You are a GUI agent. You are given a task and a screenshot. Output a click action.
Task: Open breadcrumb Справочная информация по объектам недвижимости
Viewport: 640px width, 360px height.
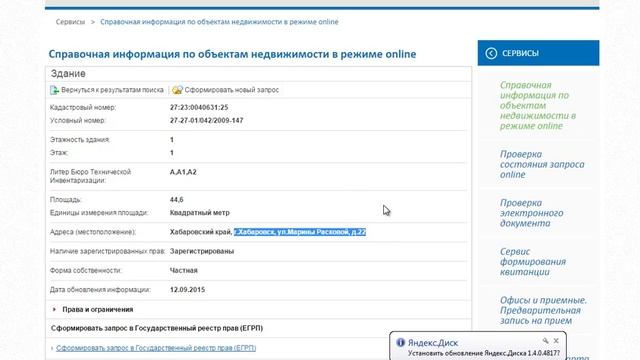click(x=219, y=22)
